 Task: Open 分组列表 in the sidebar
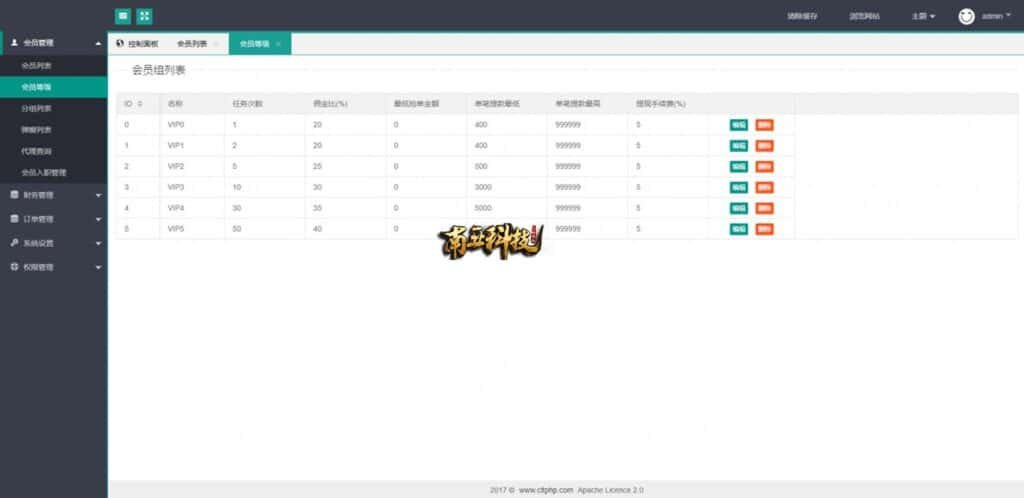(x=37, y=108)
